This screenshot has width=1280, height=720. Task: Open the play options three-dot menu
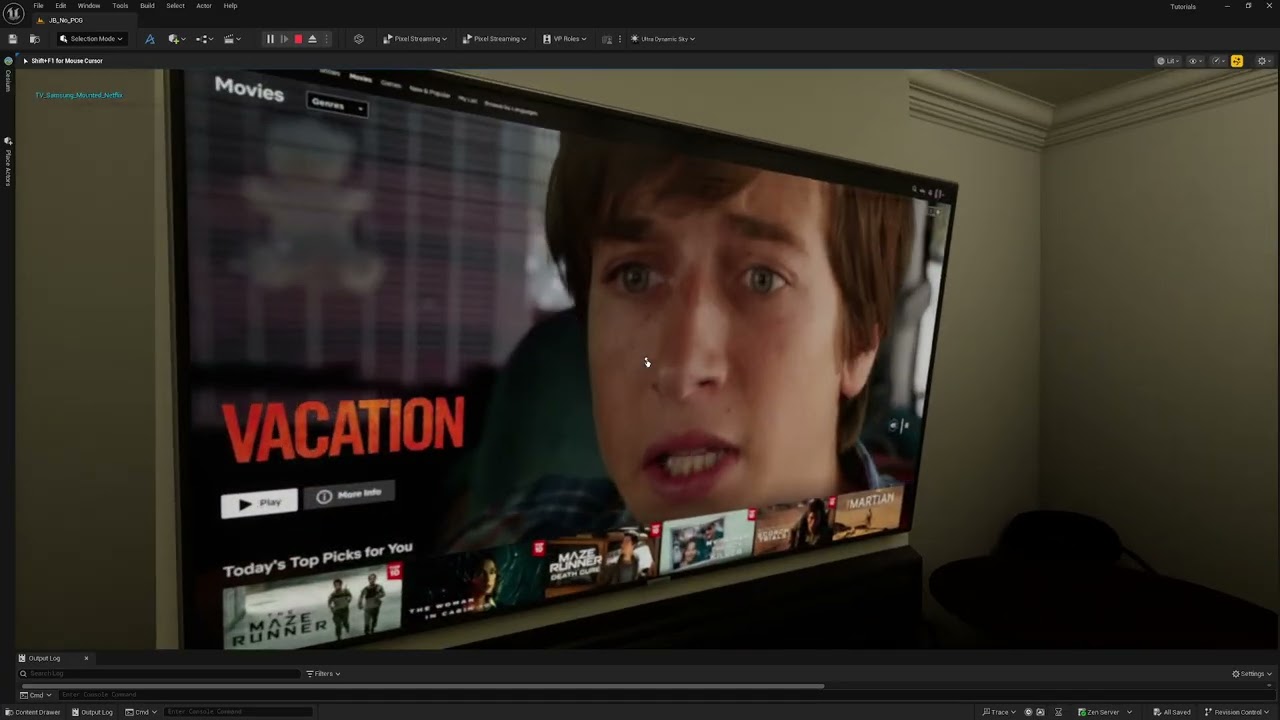(x=326, y=39)
